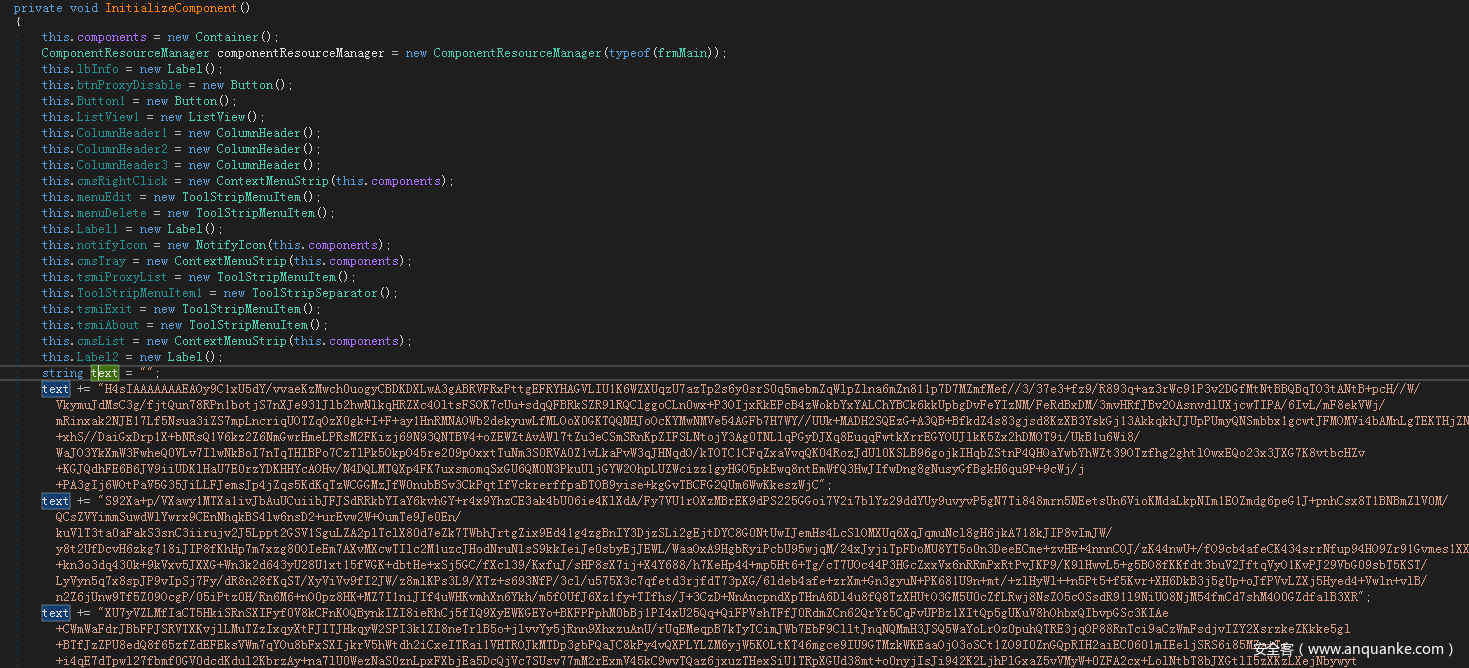Select the tsmiExit field

pyautogui.click(x=104, y=309)
